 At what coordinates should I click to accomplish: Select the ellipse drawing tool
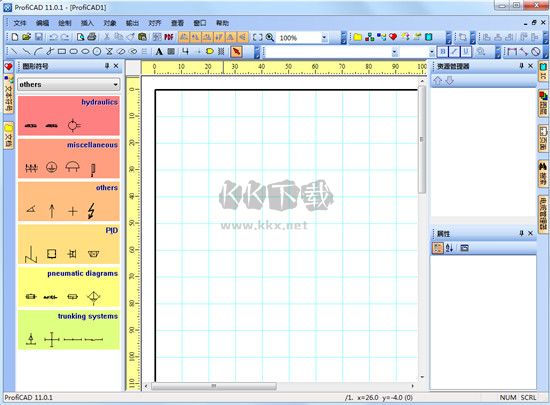click(x=85, y=52)
